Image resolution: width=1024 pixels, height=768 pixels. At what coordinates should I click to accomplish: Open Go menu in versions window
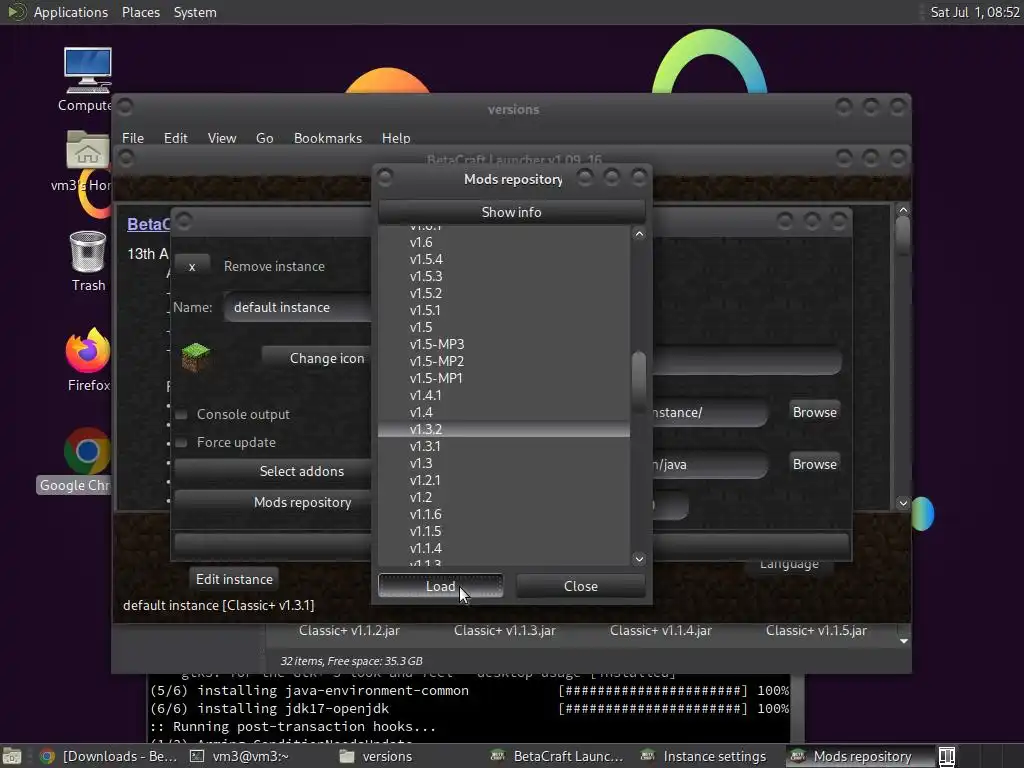264,138
